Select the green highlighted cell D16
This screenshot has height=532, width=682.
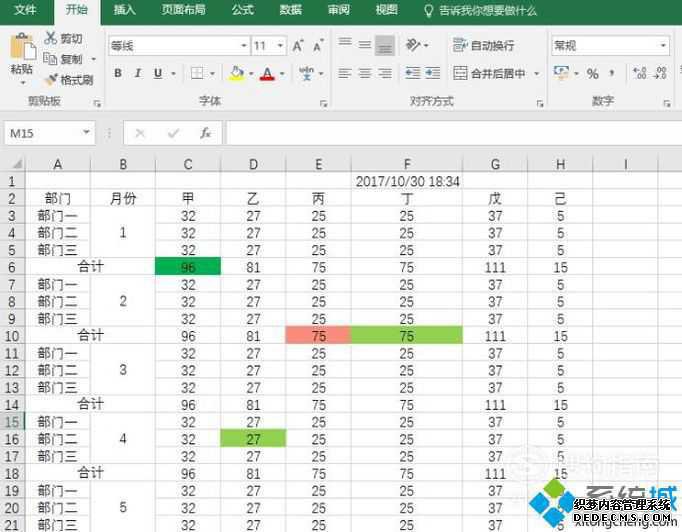pos(253,438)
